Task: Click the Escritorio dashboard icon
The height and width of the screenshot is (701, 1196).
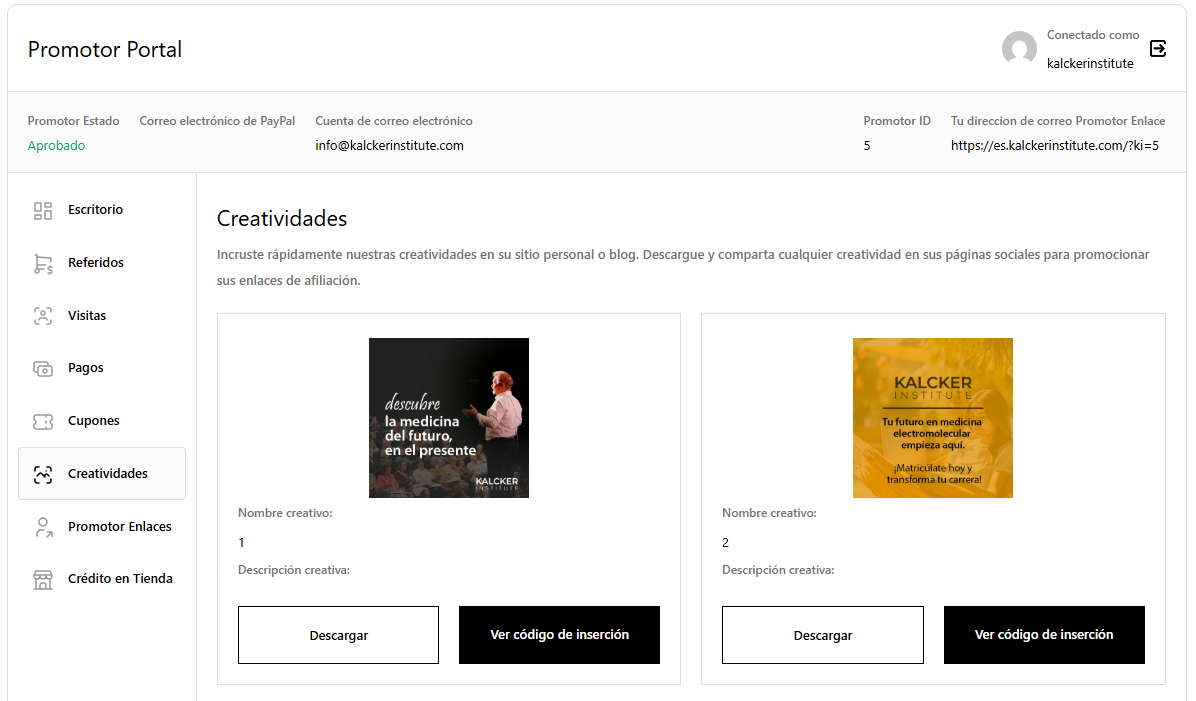Action: [x=43, y=210]
